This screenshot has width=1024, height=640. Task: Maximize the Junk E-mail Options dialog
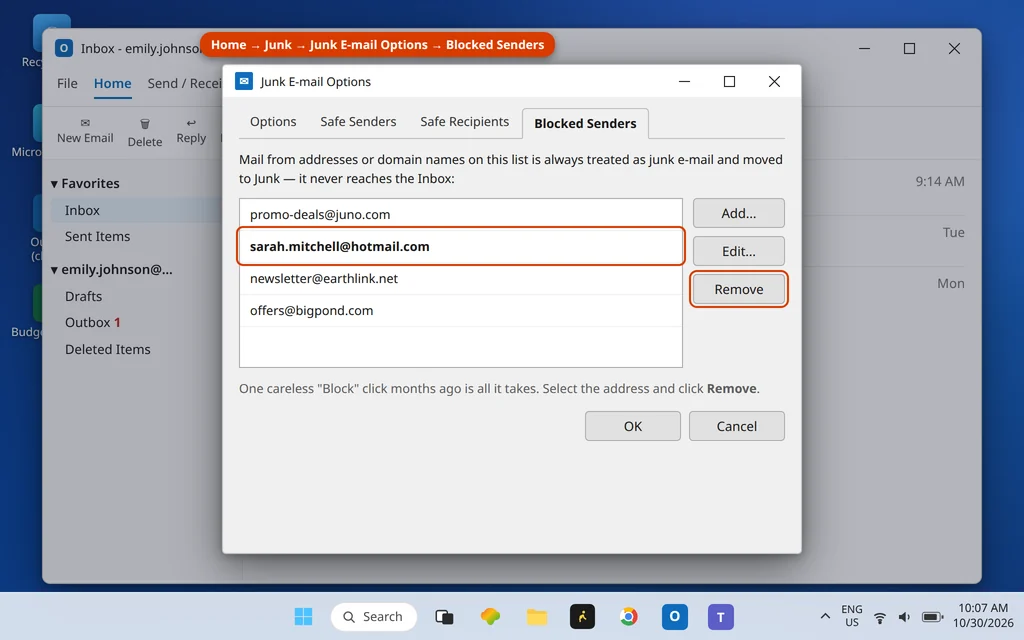[729, 81]
